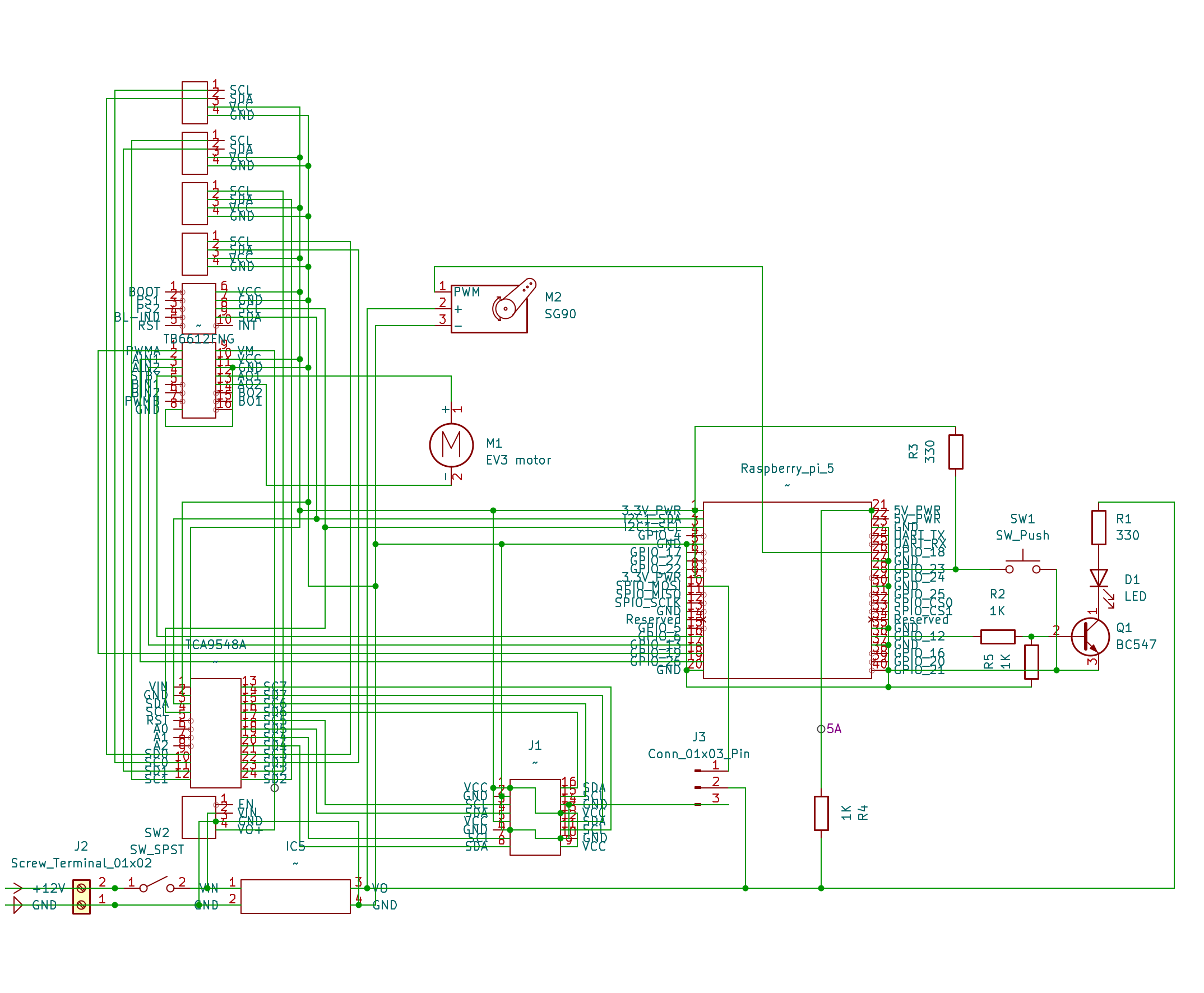Click the BC547 transistor Q1 symbol
This screenshot has height=993, width=1204.
pyautogui.click(x=1089, y=636)
